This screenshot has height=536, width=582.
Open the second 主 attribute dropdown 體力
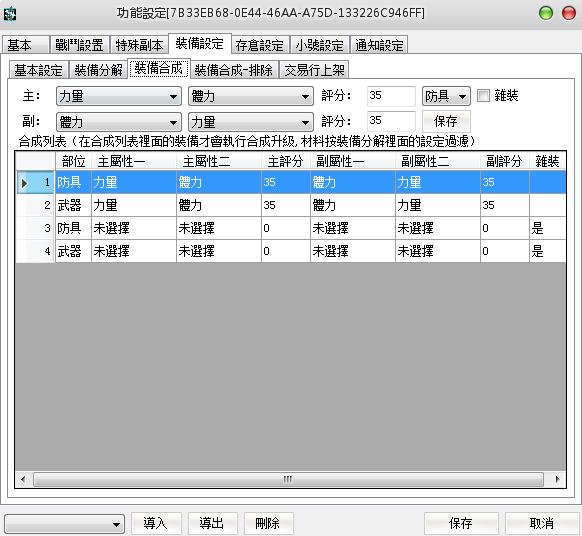tap(251, 96)
